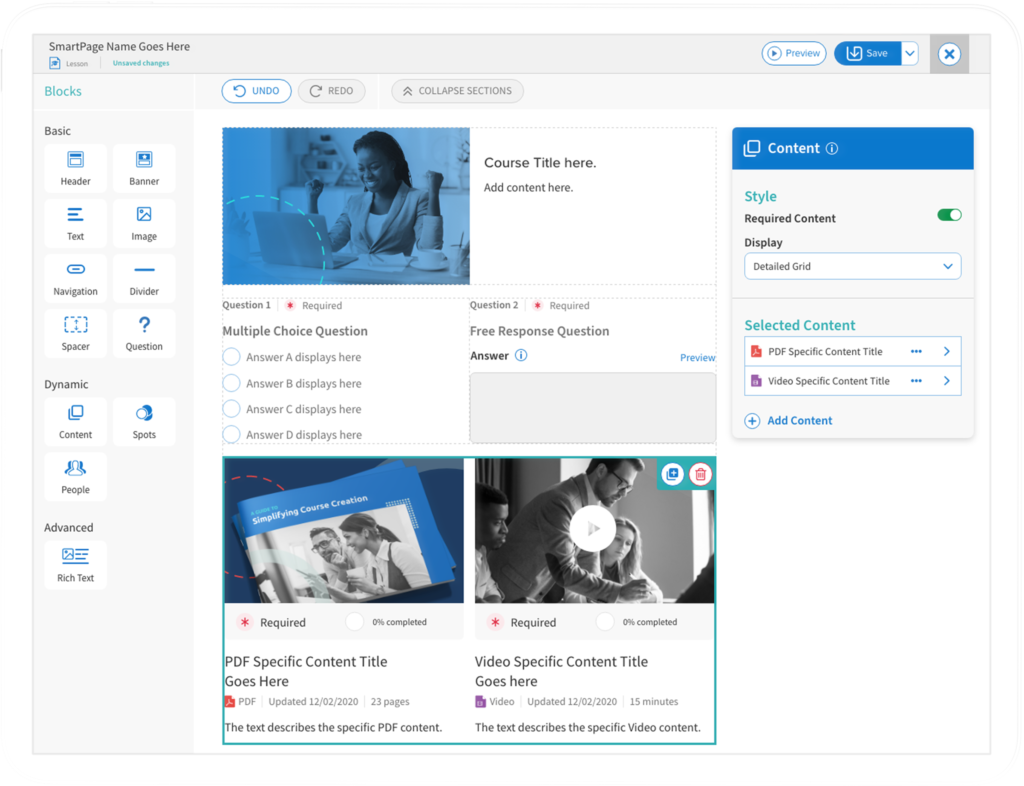Viewport: 1024px width, 786px height.
Task: Click '23 pages' text on PDF card
Action: pos(390,701)
